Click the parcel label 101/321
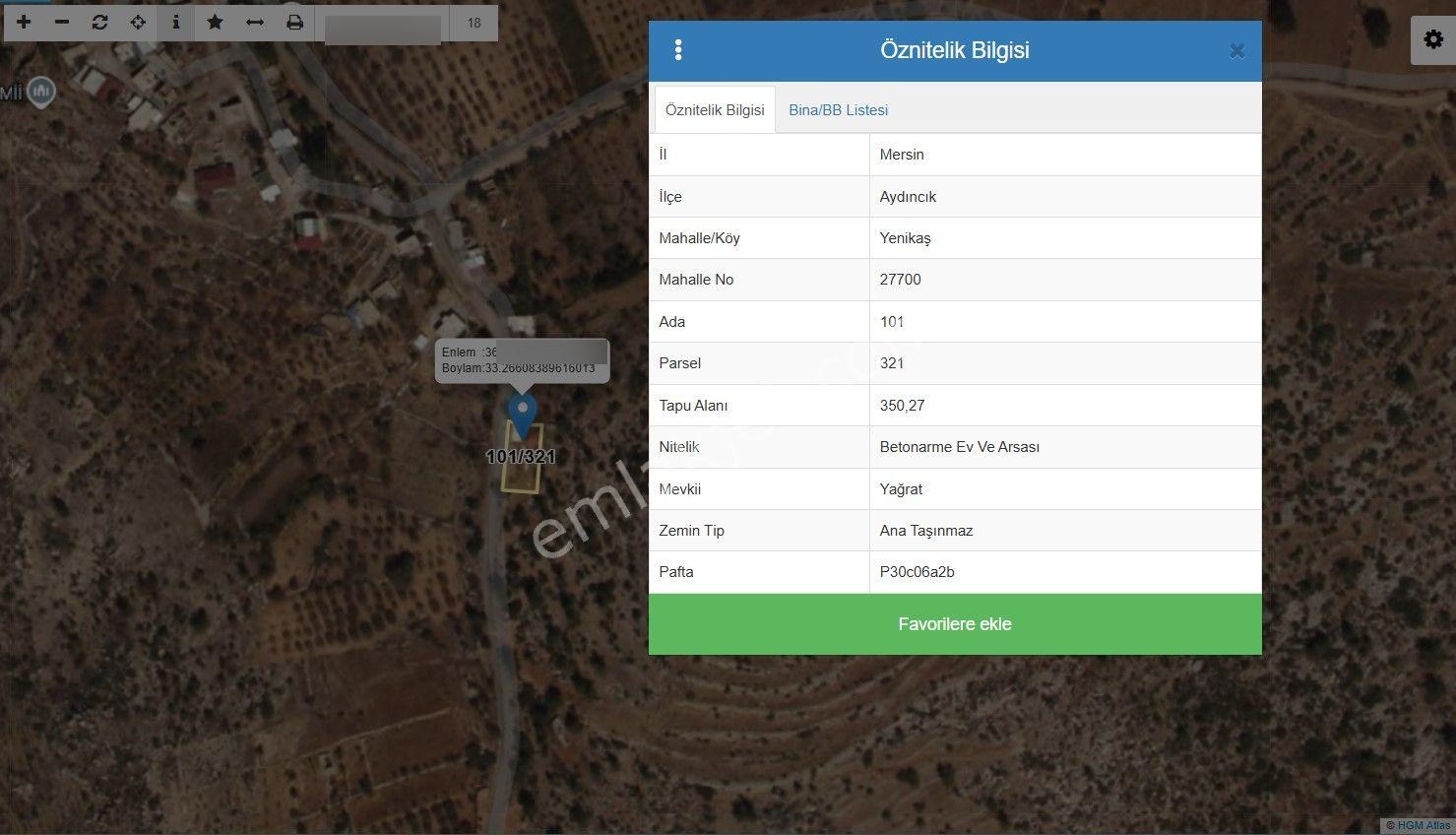The height and width of the screenshot is (835, 1456). 521,457
